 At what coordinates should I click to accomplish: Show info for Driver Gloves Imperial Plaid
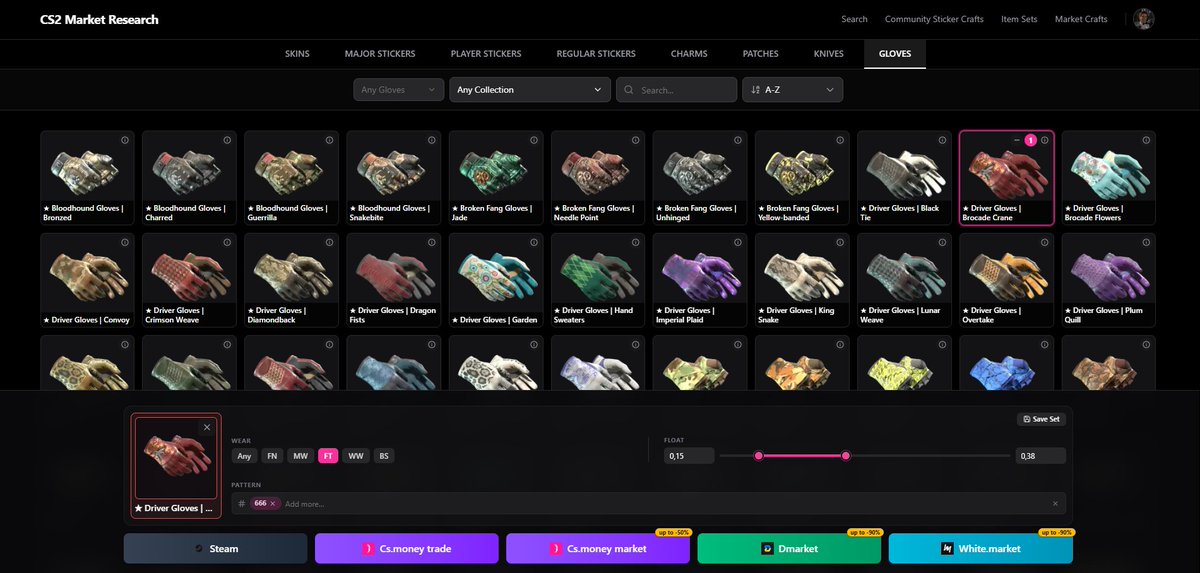click(737, 242)
